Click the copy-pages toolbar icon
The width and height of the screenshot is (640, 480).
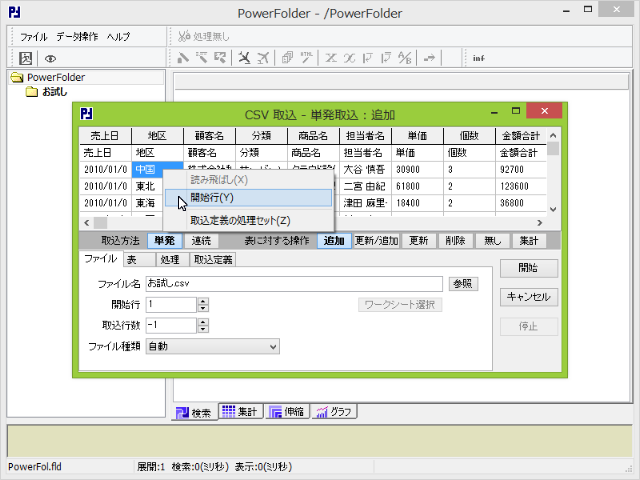pyautogui.click(x=287, y=58)
